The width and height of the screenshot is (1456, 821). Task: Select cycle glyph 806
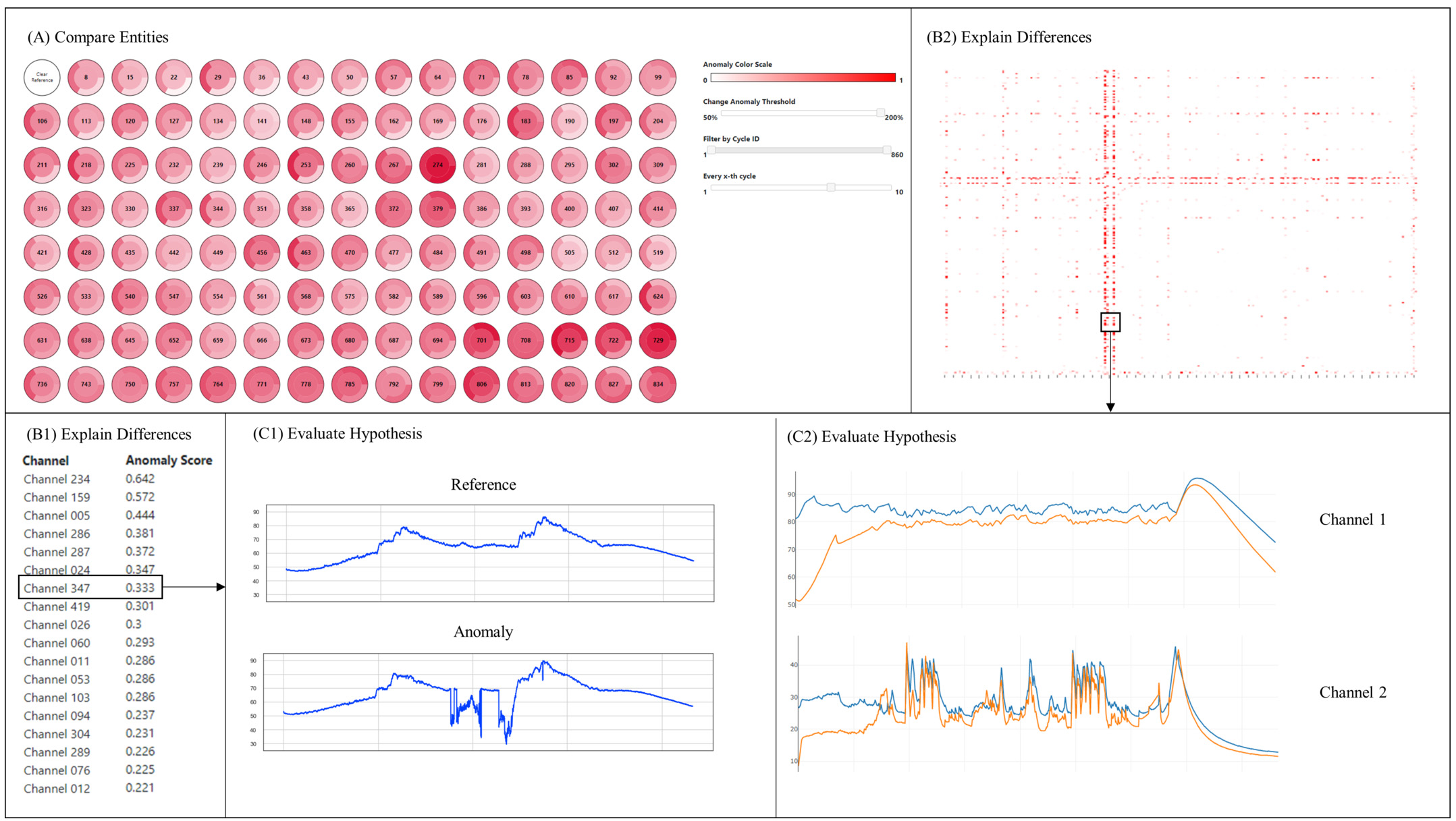click(x=481, y=385)
